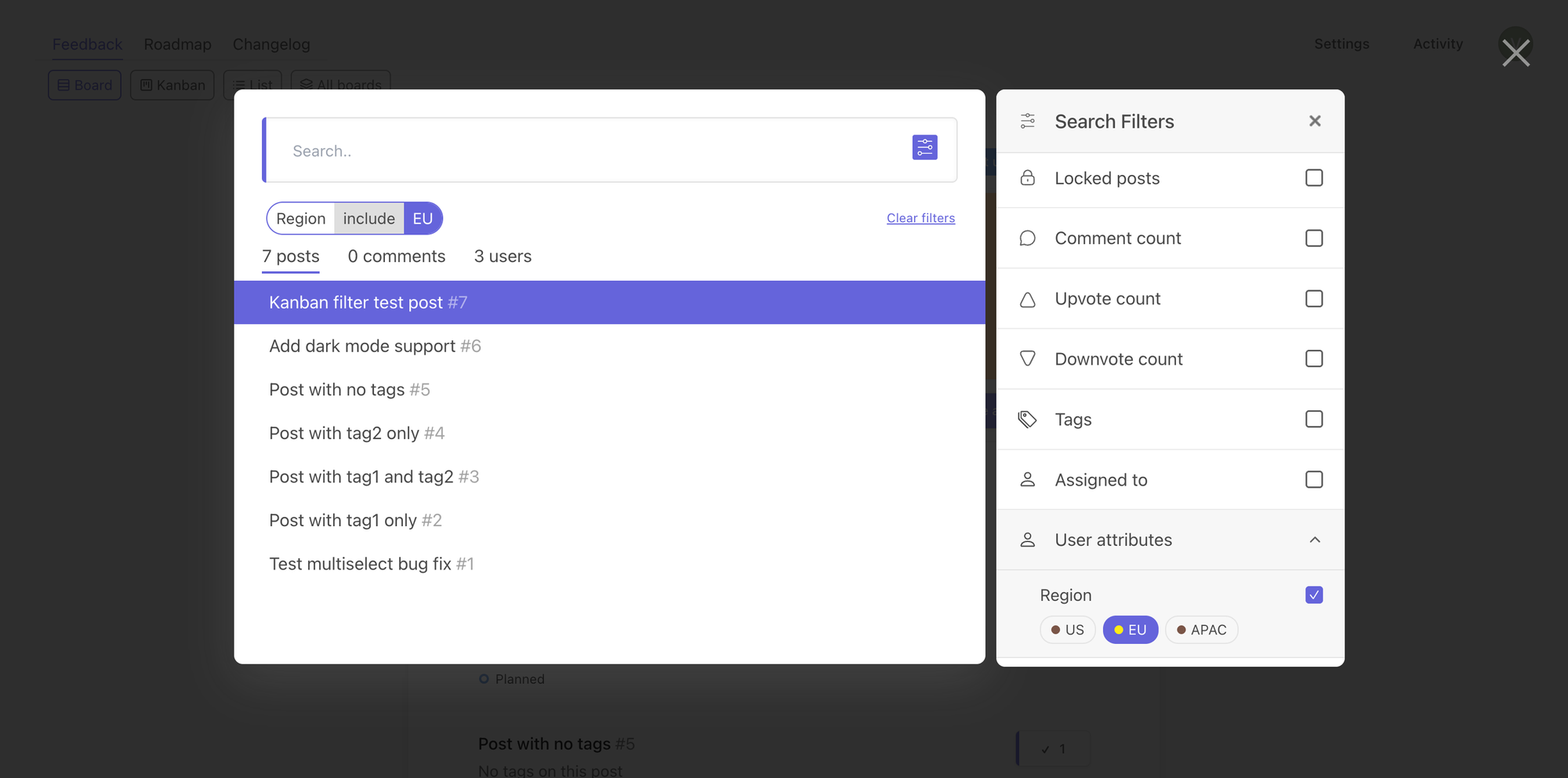
Task: Open Add dark mode support #6 result
Action: pos(609,346)
